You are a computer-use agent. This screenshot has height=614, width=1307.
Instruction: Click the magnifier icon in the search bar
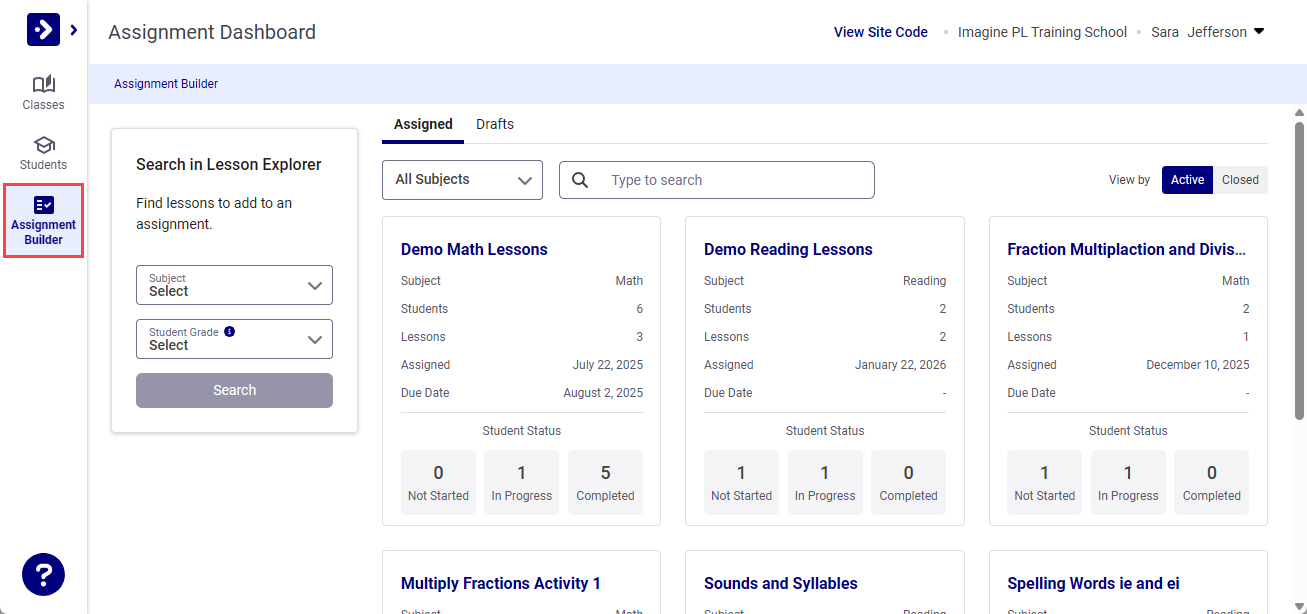[x=581, y=179]
